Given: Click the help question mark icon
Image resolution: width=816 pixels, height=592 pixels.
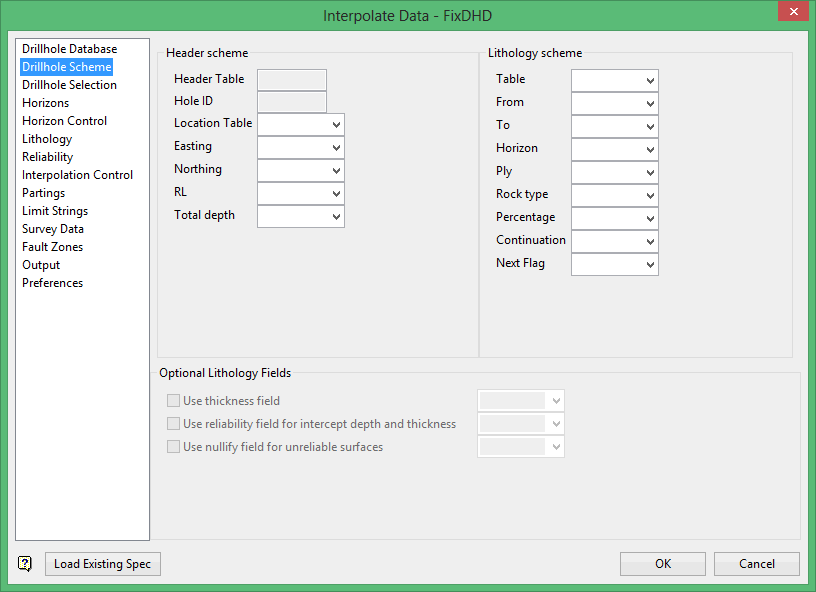Looking at the screenshot, I should pyautogui.click(x=25, y=564).
